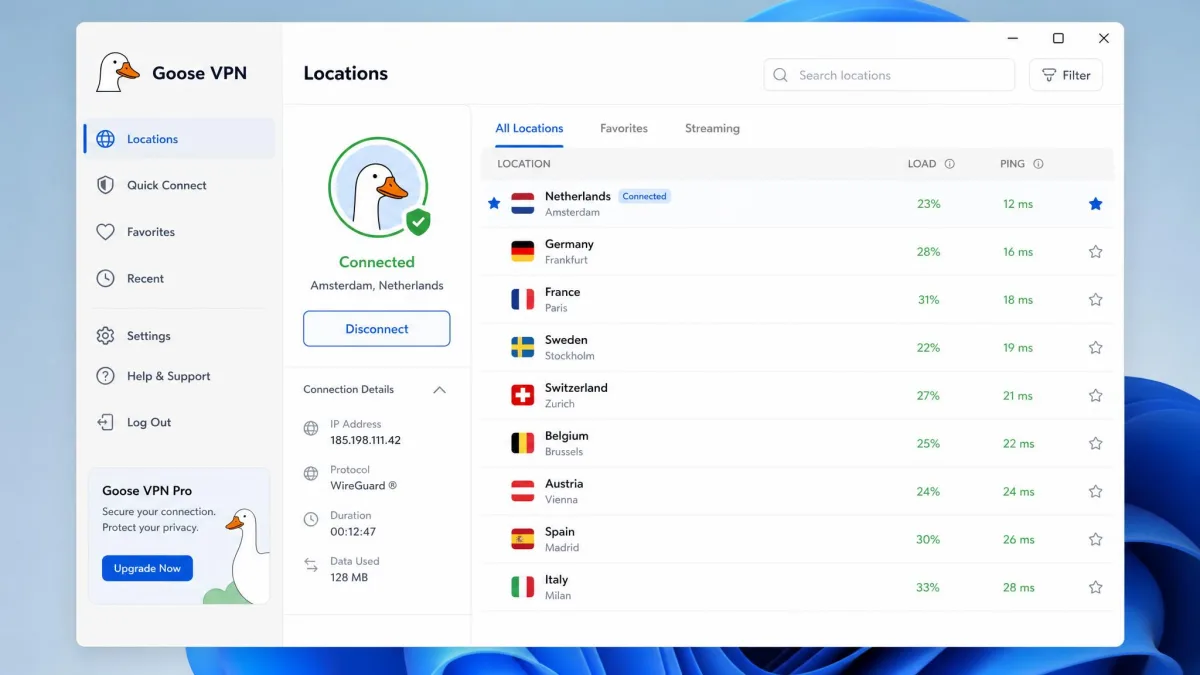The width and height of the screenshot is (1200, 675).
Task: Open Locations in the sidebar
Action: 179,139
